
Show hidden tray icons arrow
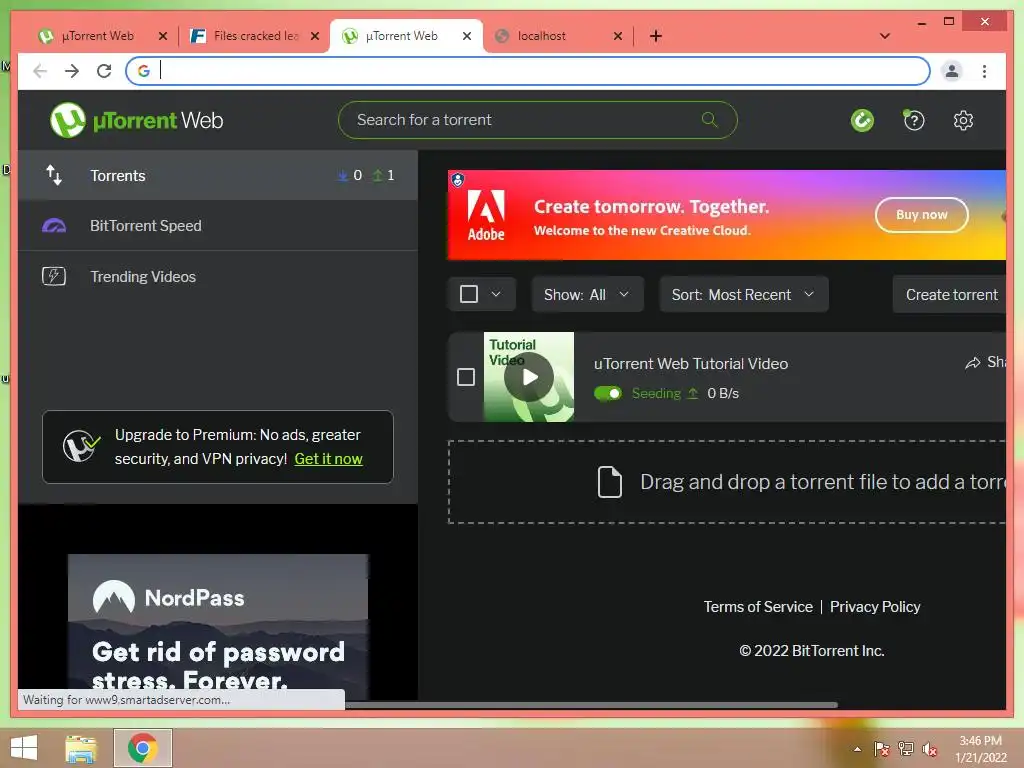857,748
